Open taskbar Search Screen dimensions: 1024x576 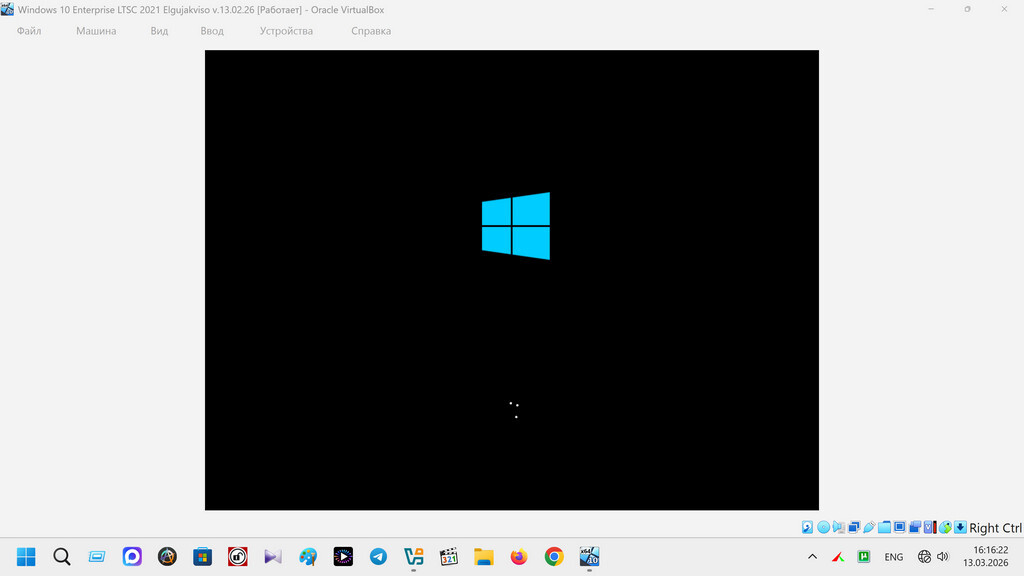(x=61, y=556)
